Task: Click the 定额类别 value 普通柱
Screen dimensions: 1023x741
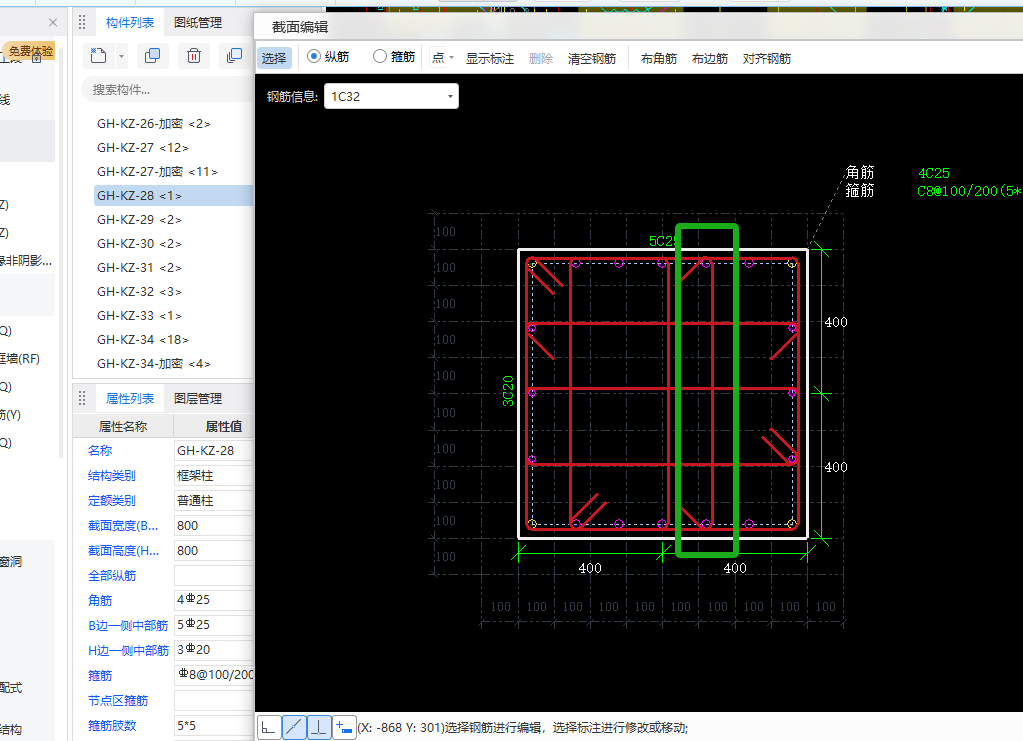Action: pos(214,500)
